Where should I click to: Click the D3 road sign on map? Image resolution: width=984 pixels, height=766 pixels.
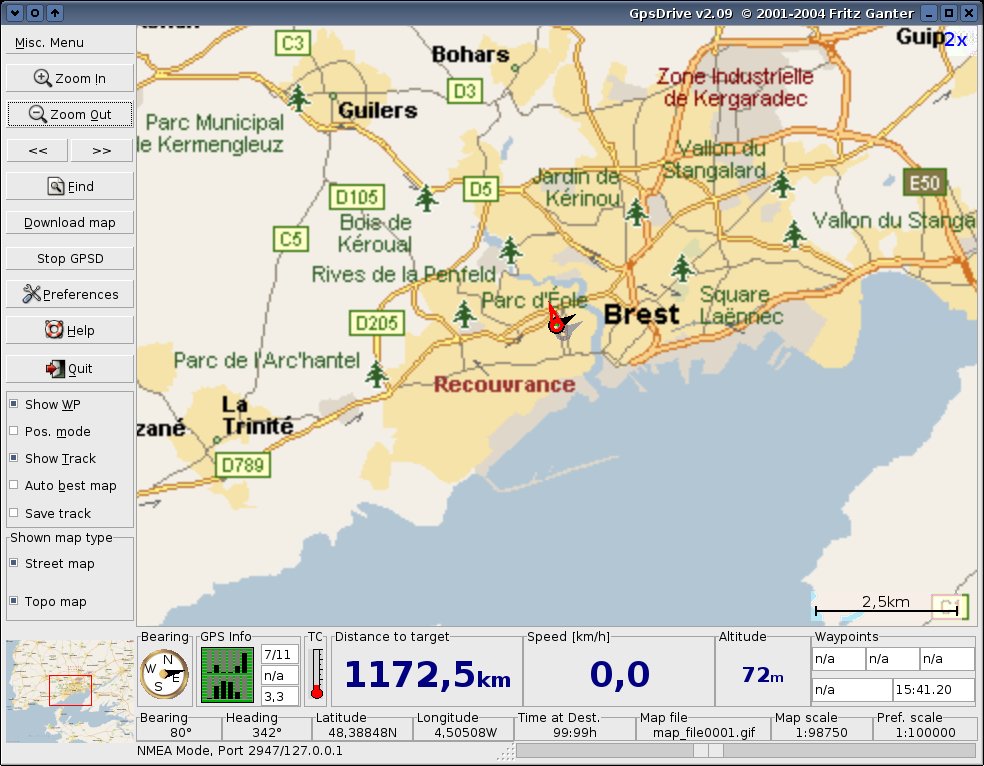pos(465,92)
